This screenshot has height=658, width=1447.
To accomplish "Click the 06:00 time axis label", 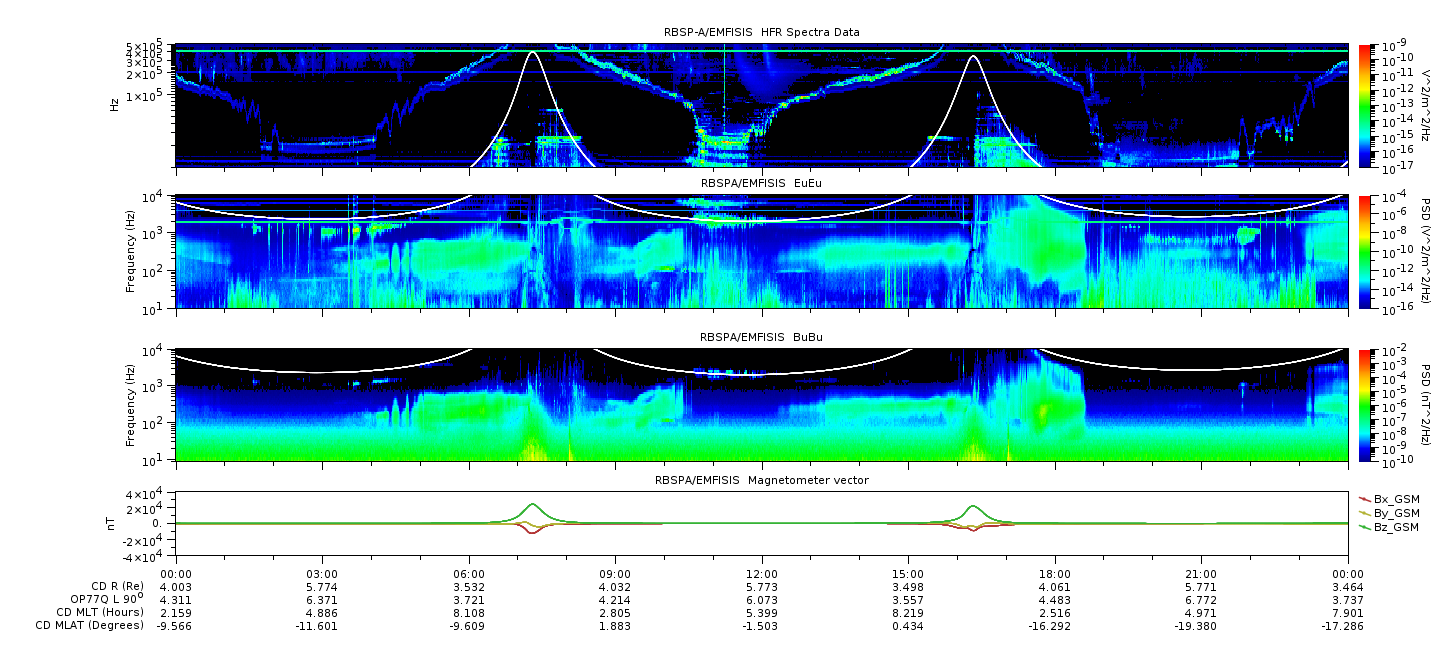I will (469, 573).
